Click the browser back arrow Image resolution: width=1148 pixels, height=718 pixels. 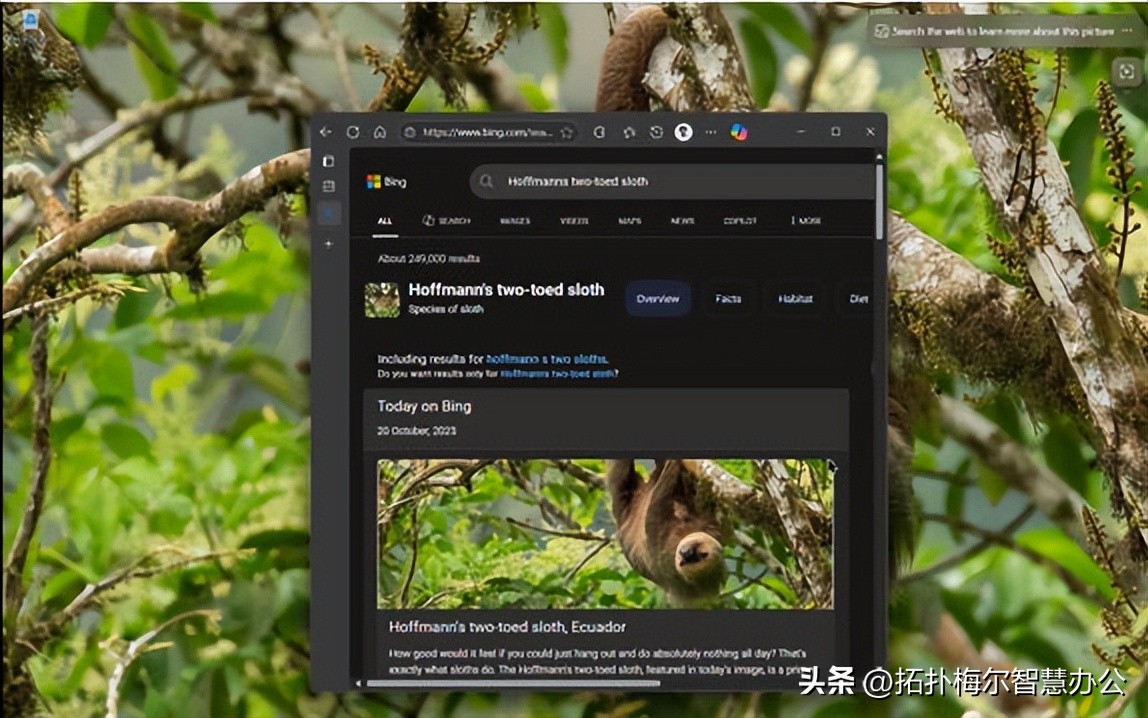[x=326, y=132]
